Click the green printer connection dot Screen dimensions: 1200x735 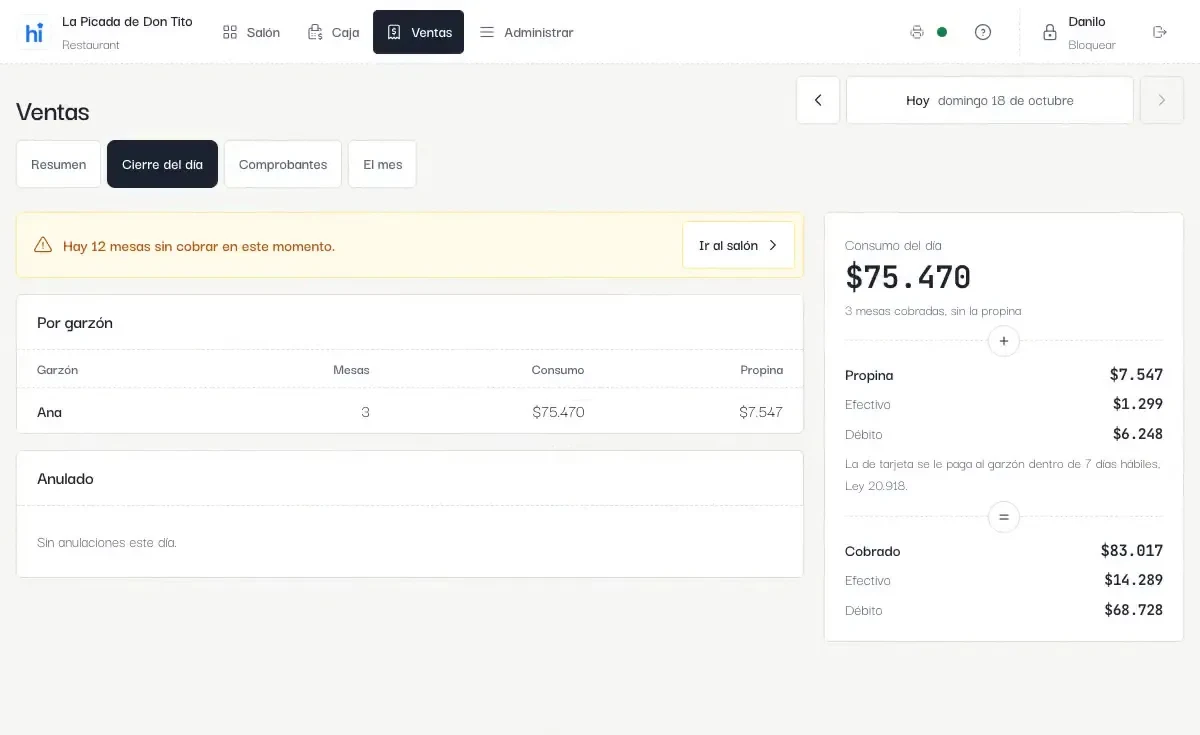942,32
